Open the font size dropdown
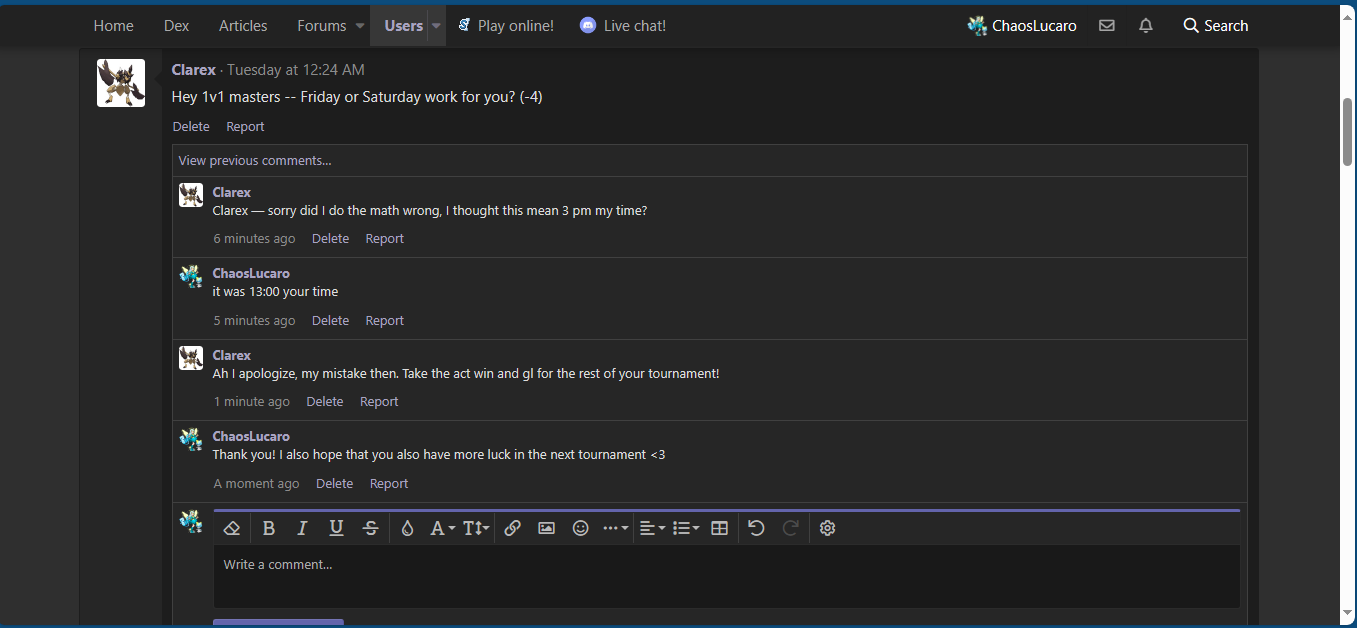 476,528
